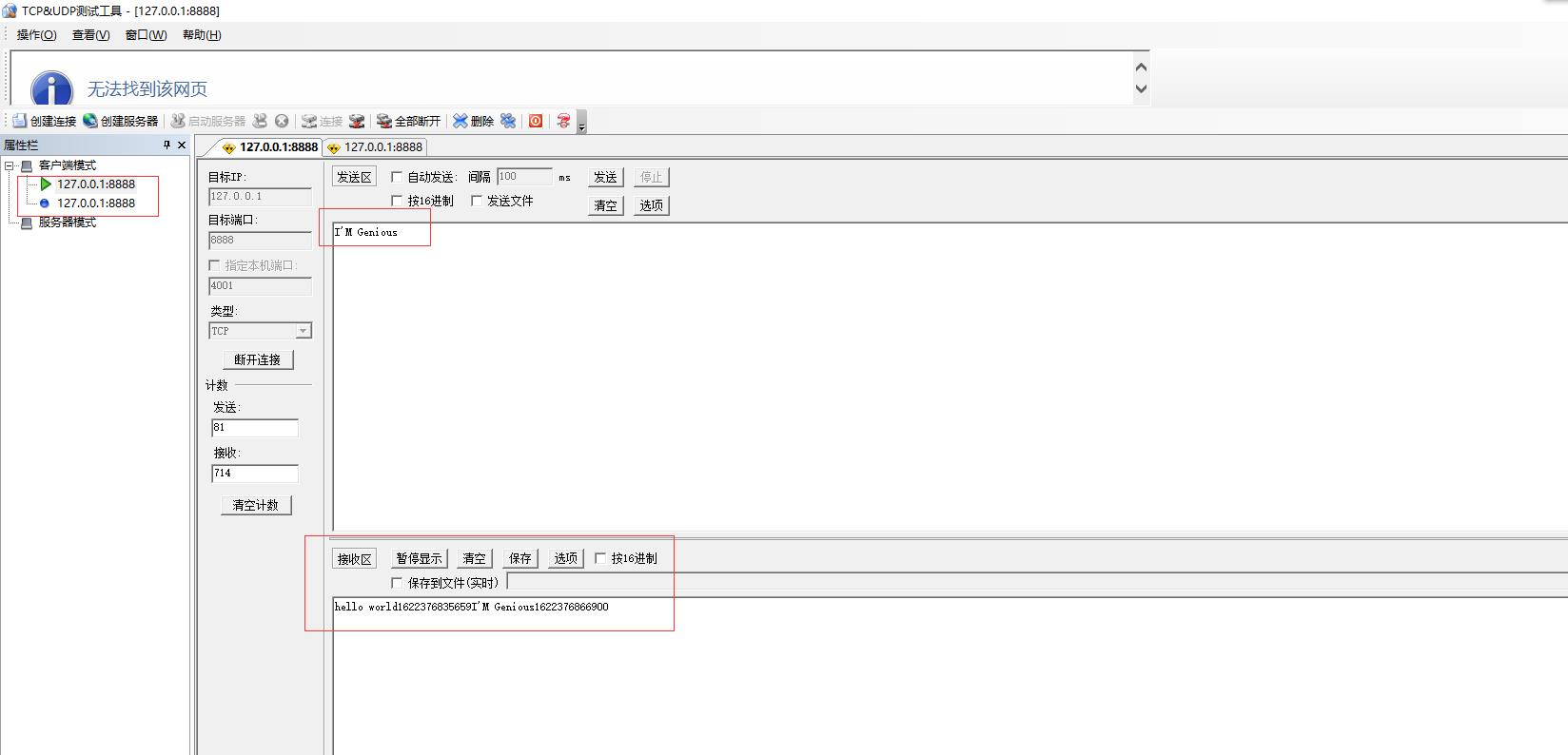Click the disconnect icon right of 连接
Image resolution: width=1568 pixels, height=755 pixels.
tap(357, 121)
